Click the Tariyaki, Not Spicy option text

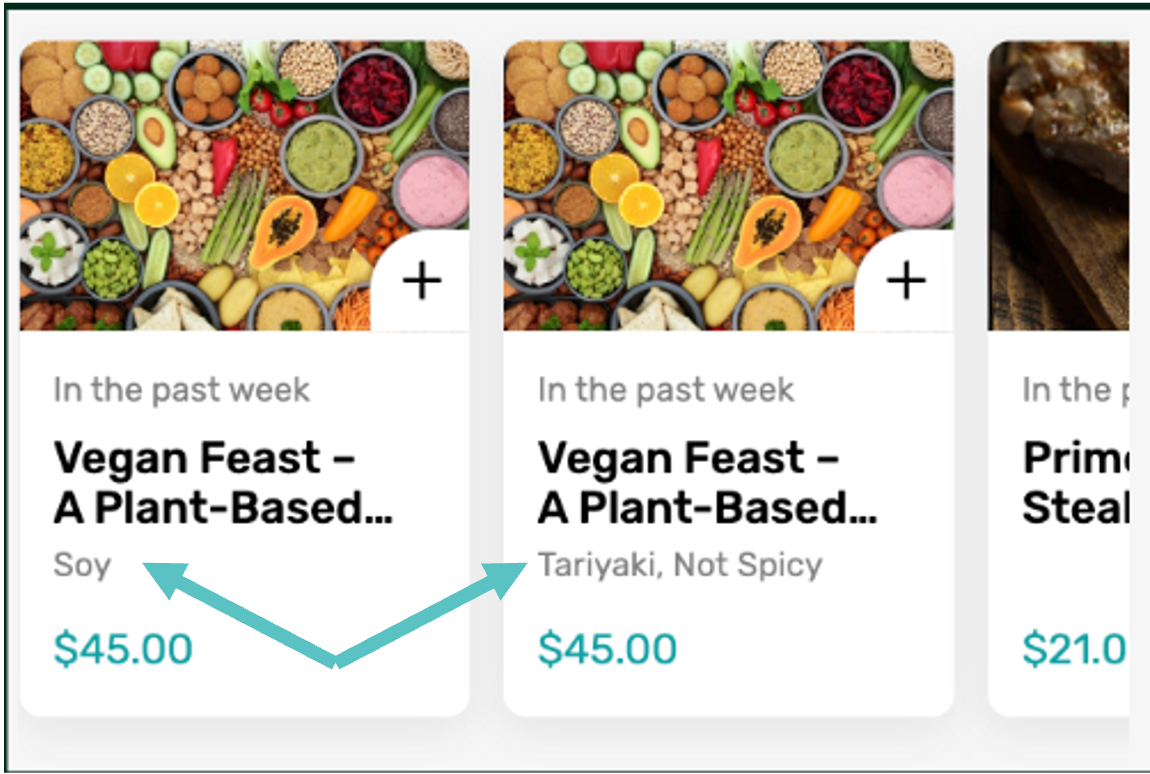point(680,565)
